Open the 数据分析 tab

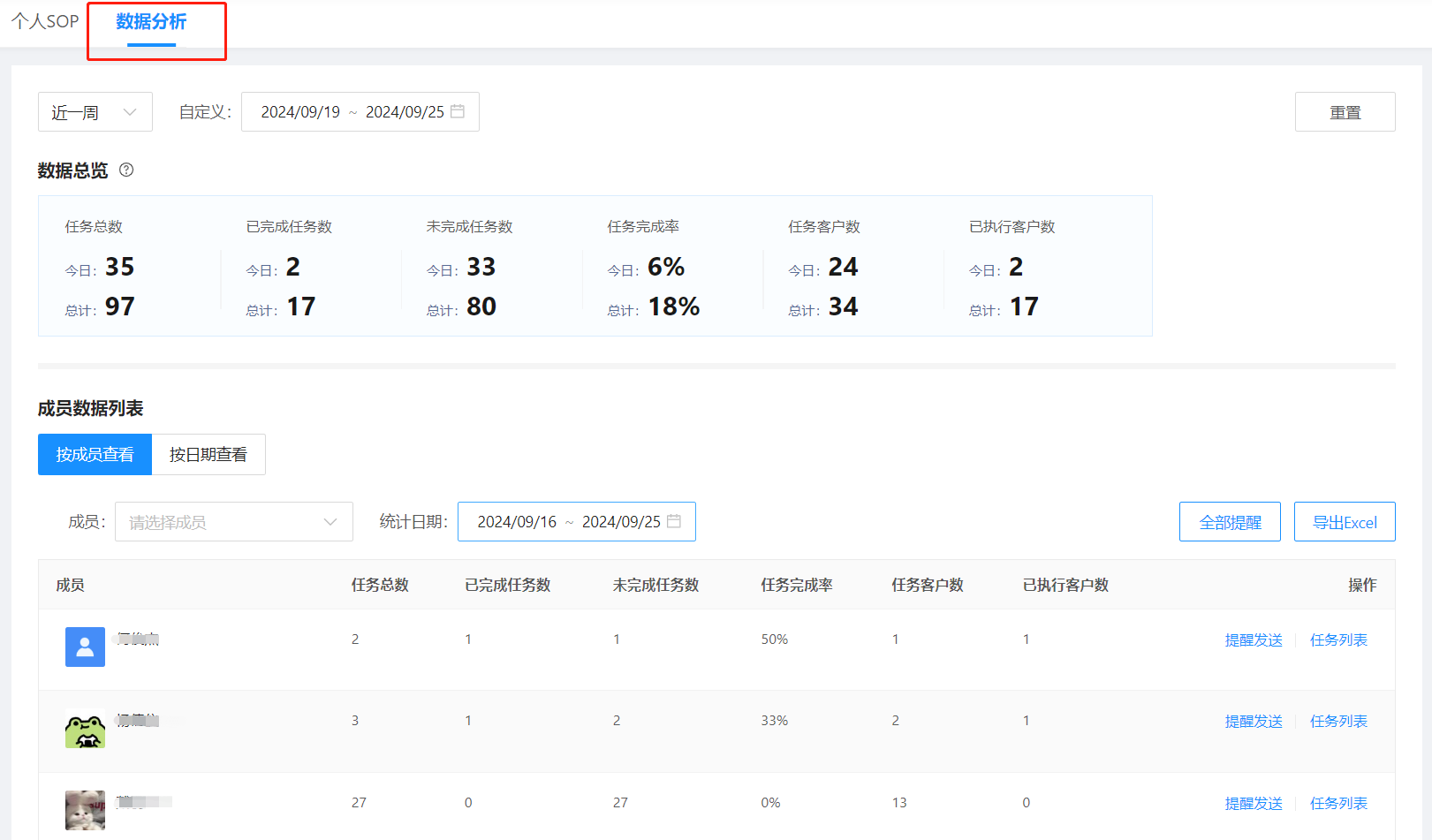click(151, 21)
